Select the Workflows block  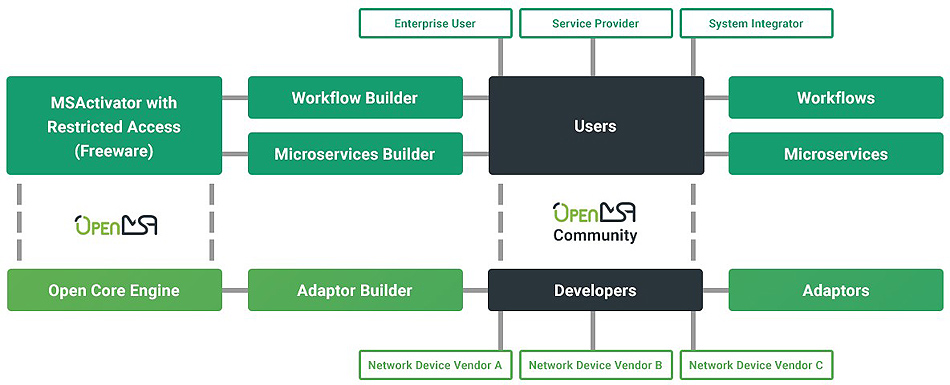coord(836,98)
